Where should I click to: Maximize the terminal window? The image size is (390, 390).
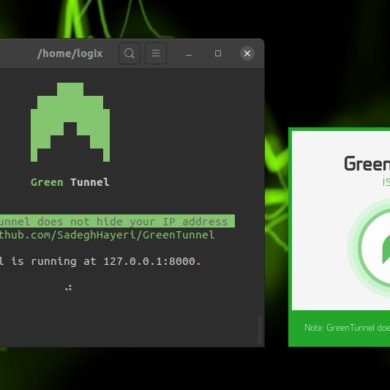pyautogui.click(x=218, y=53)
